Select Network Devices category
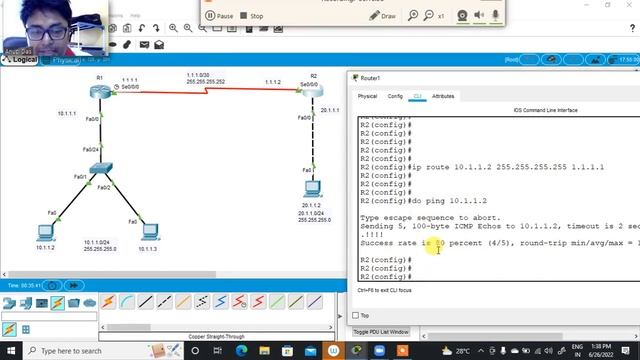This screenshot has width=640, height=360. tap(9, 303)
